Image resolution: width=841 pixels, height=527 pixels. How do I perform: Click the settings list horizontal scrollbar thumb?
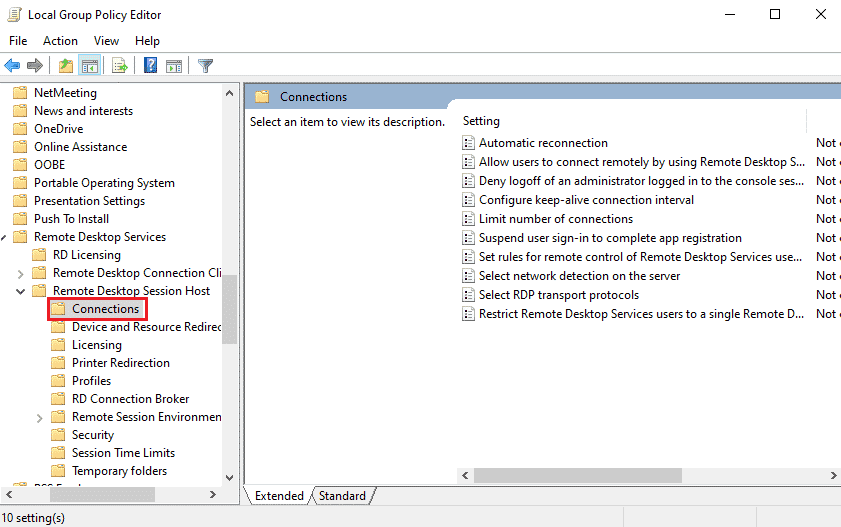pos(578,476)
